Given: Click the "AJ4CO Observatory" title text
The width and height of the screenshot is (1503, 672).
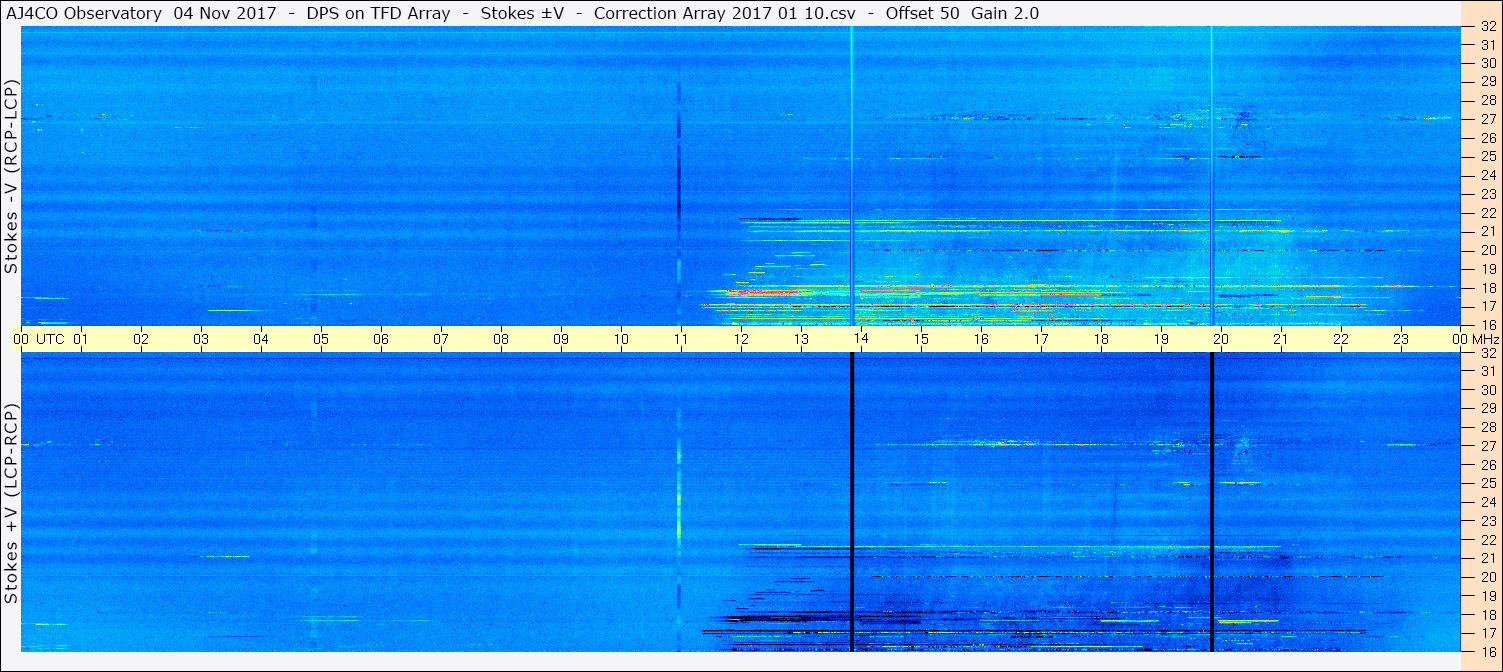Looking at the screenshot, I should (83, 13).
